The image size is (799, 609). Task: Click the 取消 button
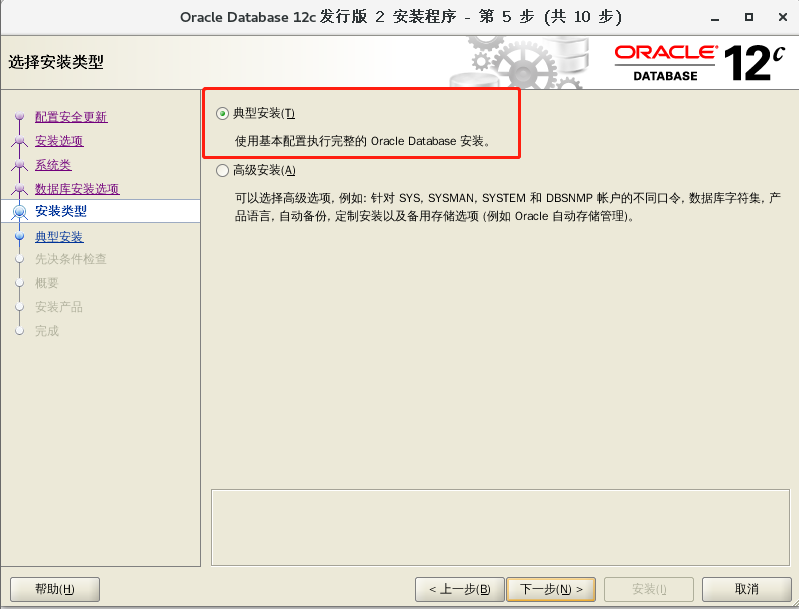747,589
